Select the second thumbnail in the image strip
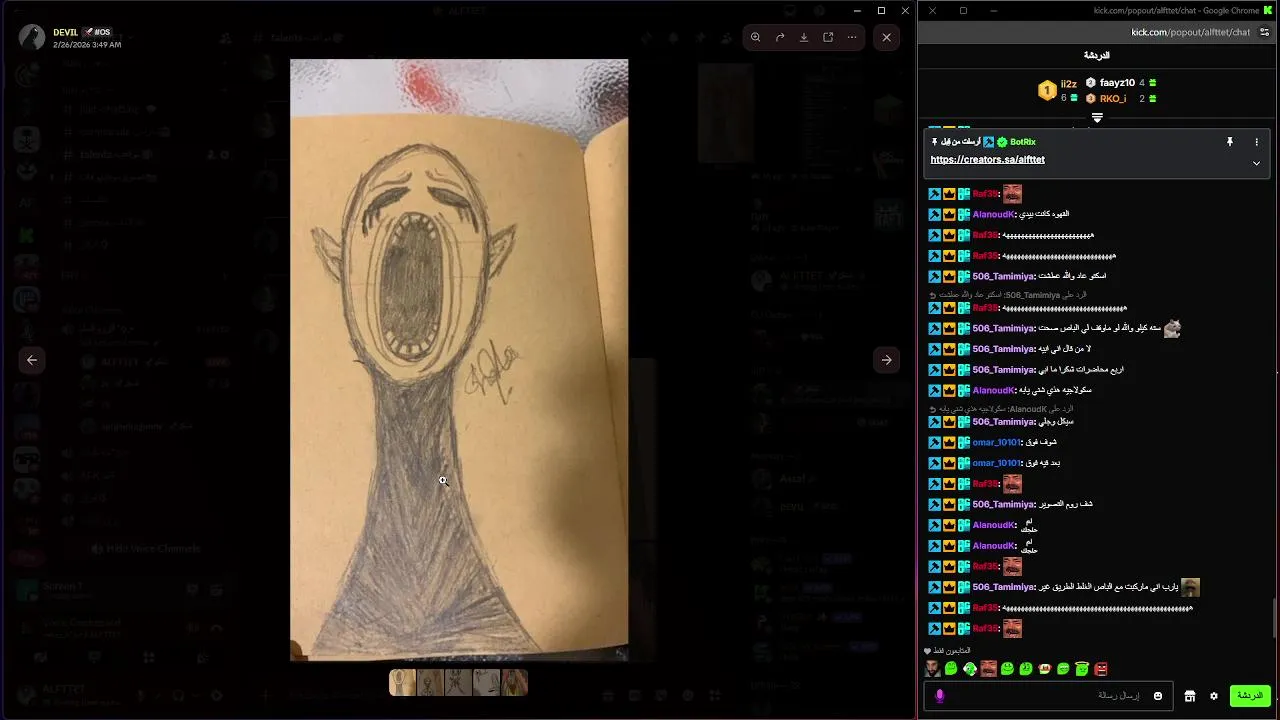Image resolution: width=1280 pixels, height=720 pixels. tap(430, 682)
